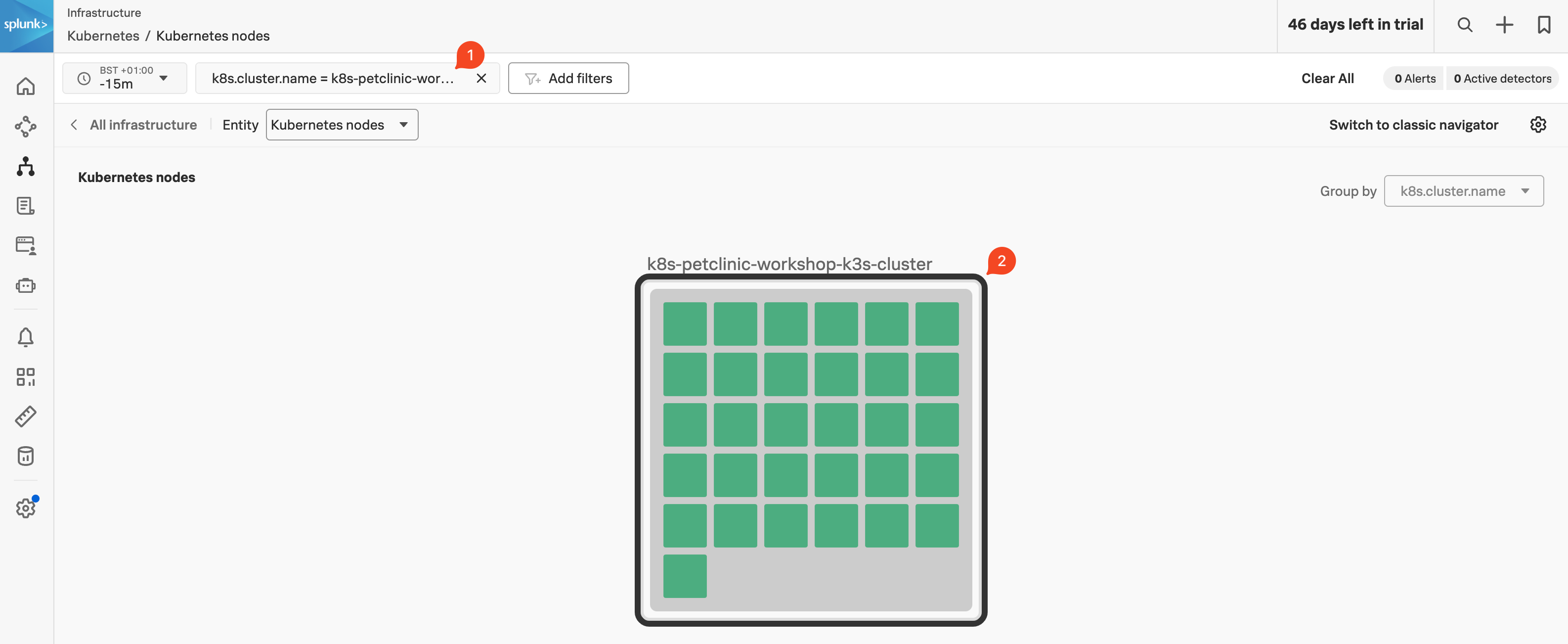Viewport: 1568px width, 644px height.
Task: Click the Add filters toggle button
Action: (568, 78)
